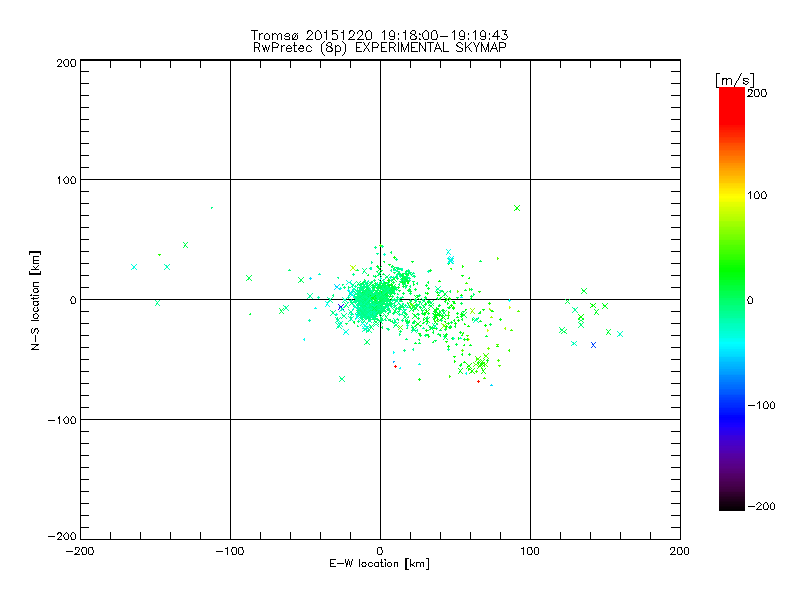The width and height of the screenshot is (800, 600).
Task: Click the rainbow velocity colorbar
Action: coord(732,298)
